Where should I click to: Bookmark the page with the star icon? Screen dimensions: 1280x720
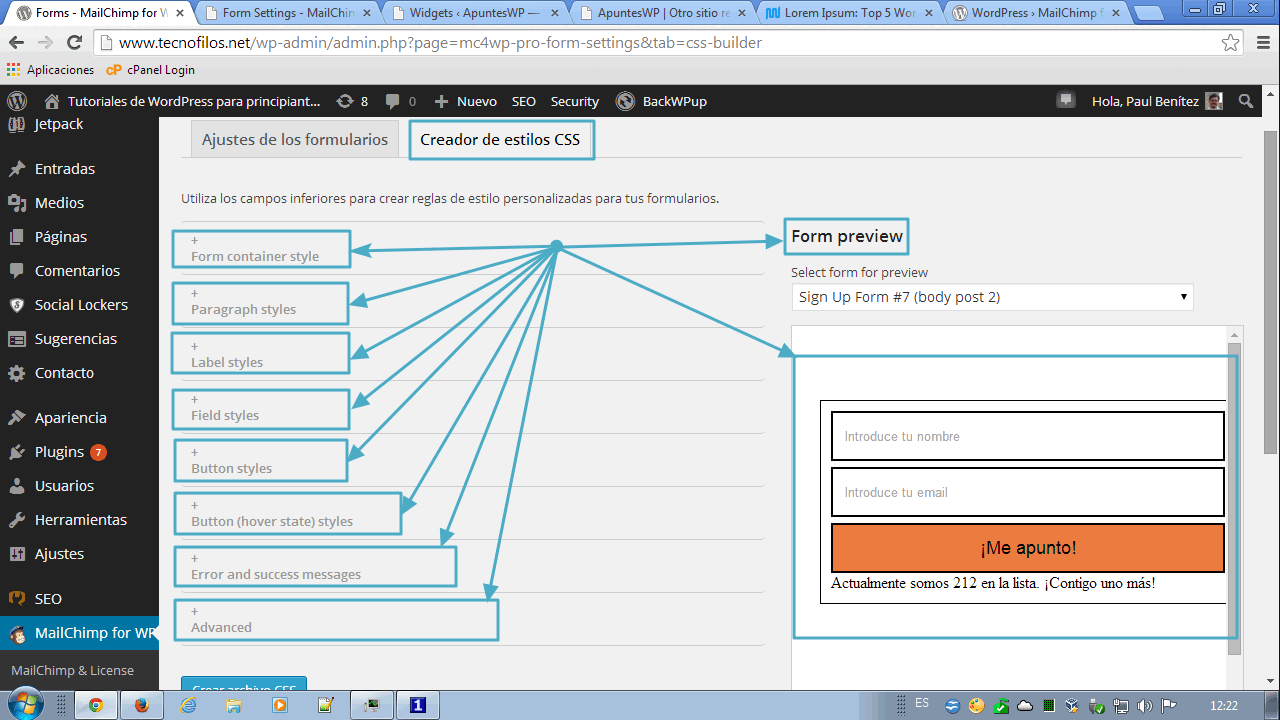coord(1230,43)
